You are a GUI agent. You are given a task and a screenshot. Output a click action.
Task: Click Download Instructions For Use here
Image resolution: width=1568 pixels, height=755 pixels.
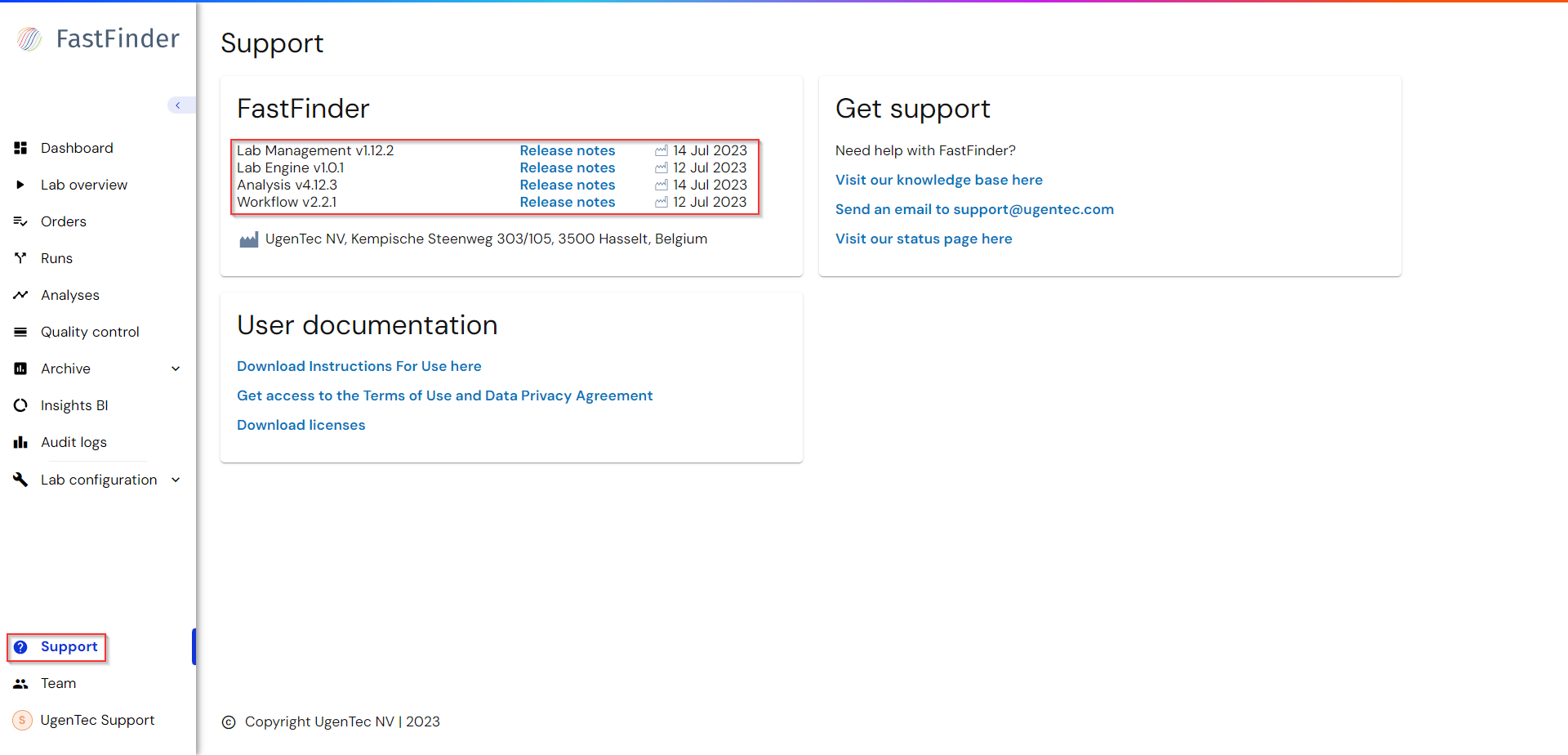coord(359,366)
